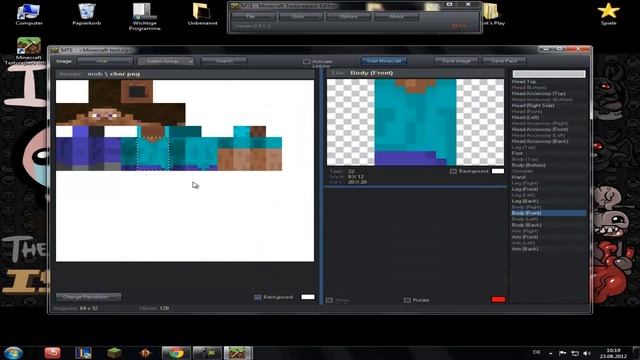The height and width of the screenshot is (360, 640).
Task: Click the tile list search field
Action: coord(549,74)
